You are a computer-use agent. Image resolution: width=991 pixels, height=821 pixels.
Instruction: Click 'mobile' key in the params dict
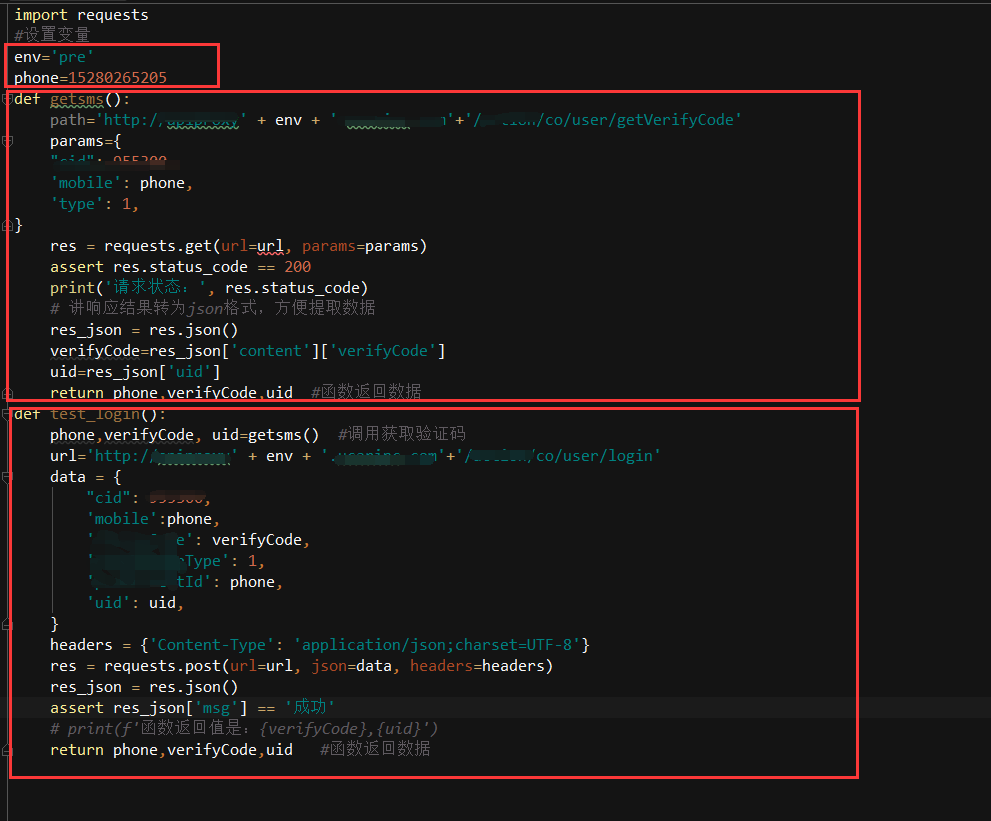86,183
